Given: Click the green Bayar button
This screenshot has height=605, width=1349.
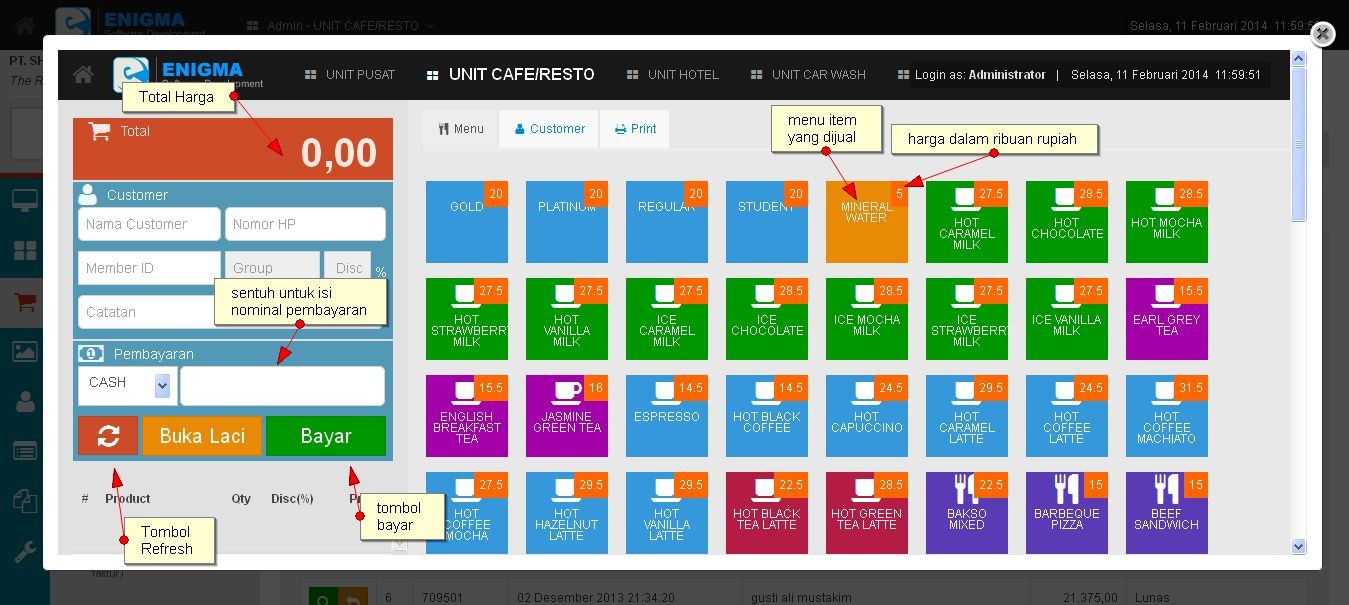Looking at the screenshot, I should (326, 436).
